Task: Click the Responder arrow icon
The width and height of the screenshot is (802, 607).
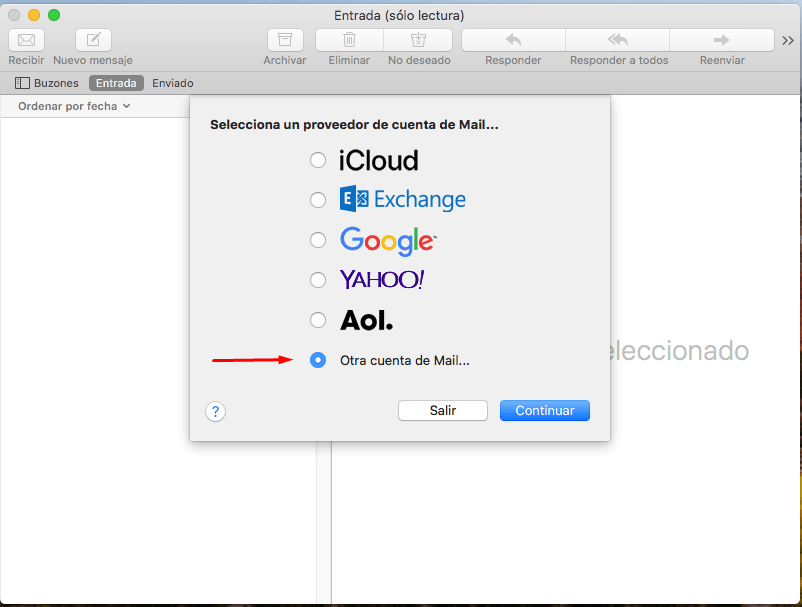Action: (x=513, y=40)
